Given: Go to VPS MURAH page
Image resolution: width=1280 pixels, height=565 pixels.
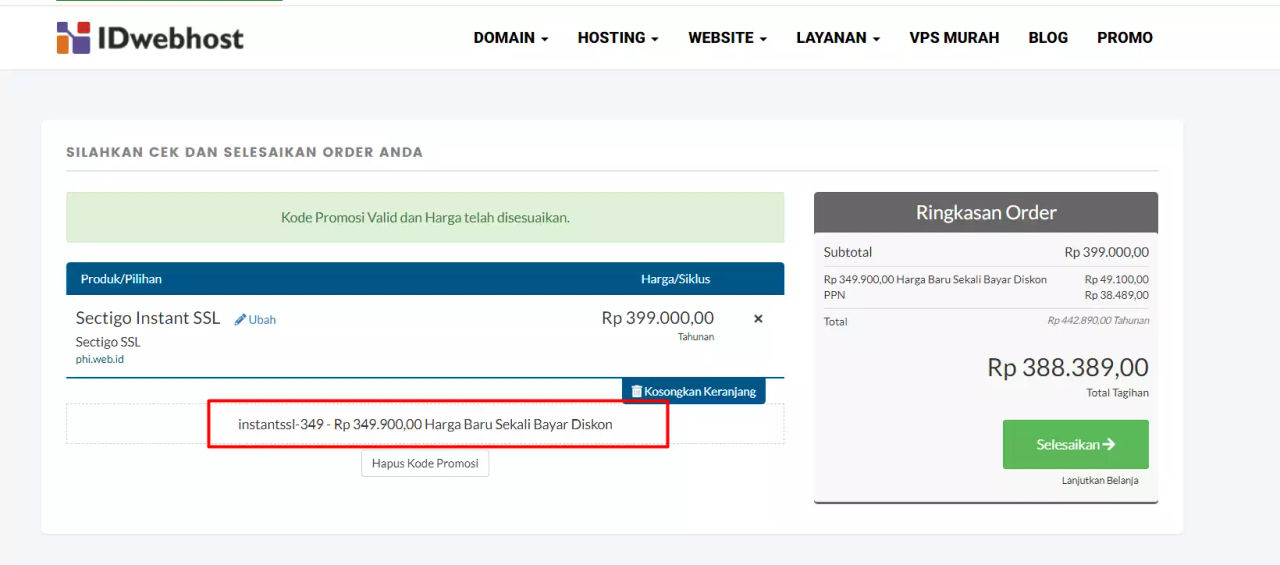Looking at the screenshot, I should [954, 38].
